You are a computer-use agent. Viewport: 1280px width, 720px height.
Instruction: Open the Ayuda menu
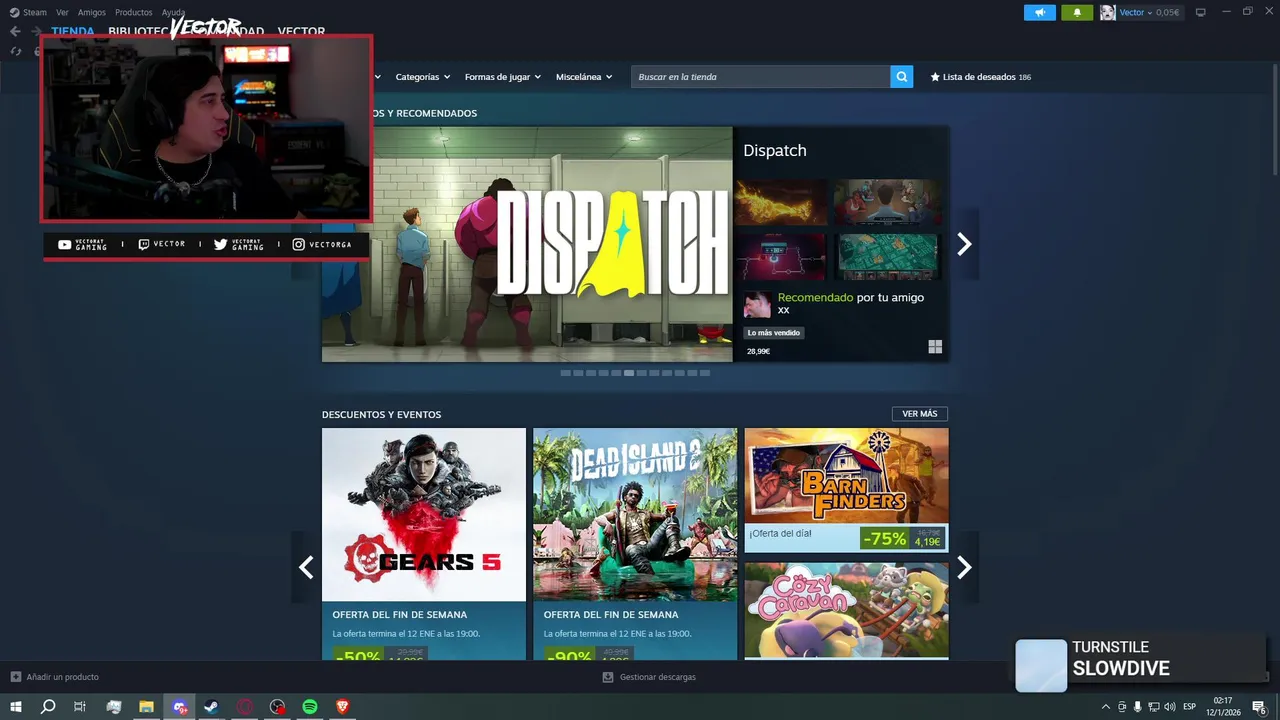[173, 12]
